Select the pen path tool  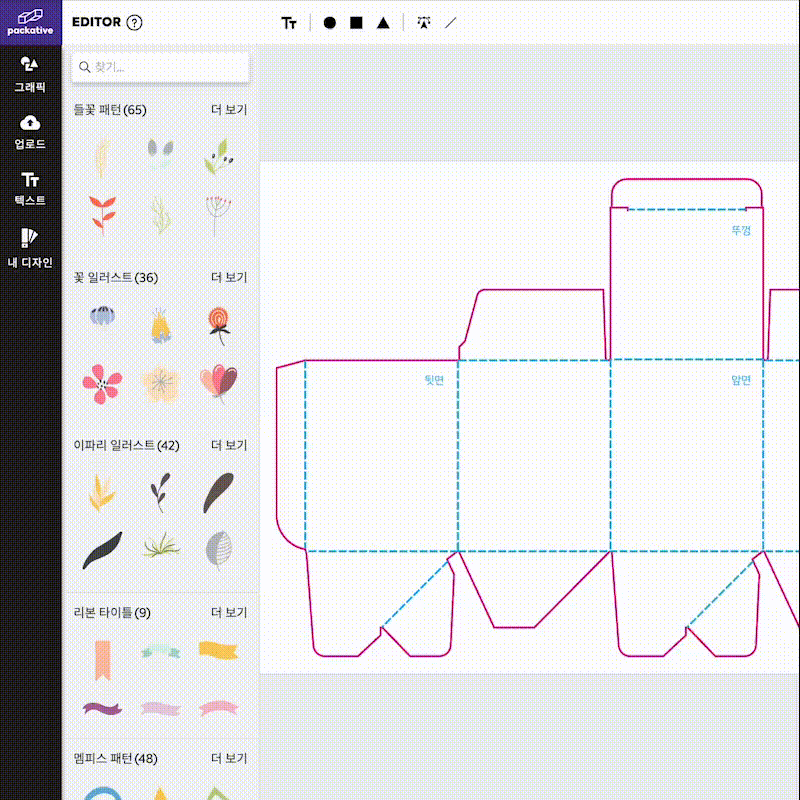pyautogui.click(x=424, y=22)
